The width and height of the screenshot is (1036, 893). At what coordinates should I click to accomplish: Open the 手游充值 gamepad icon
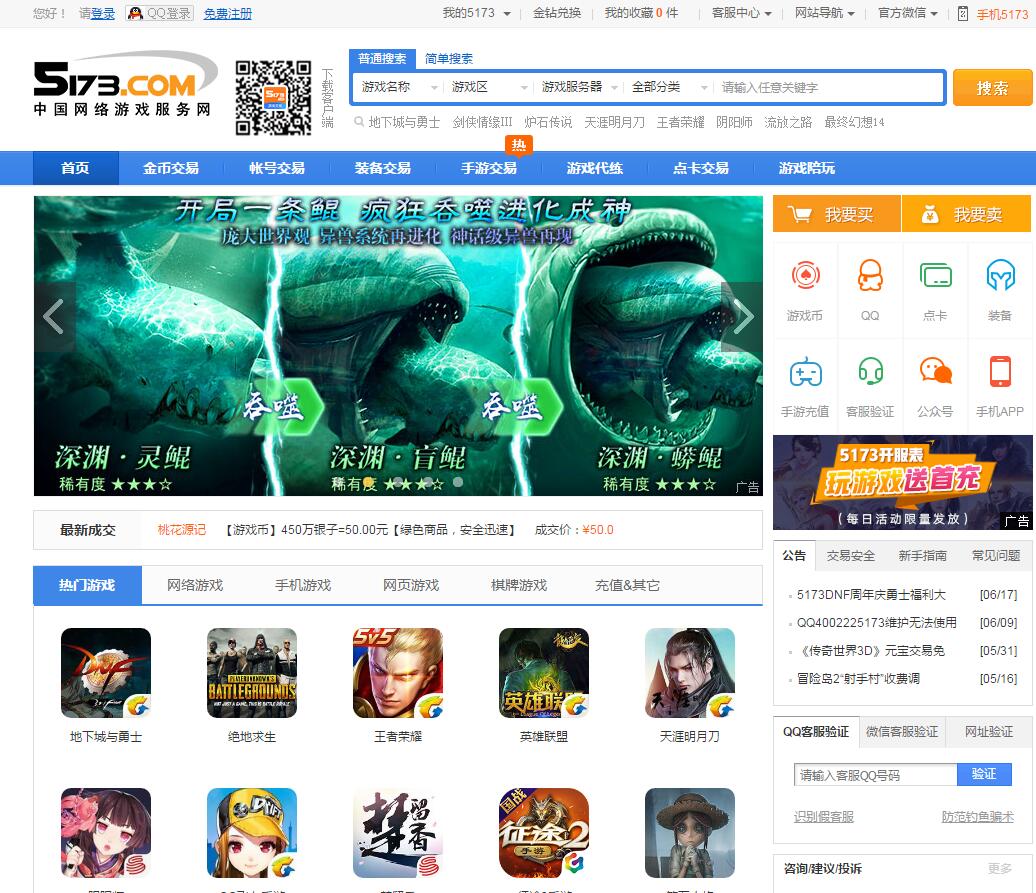coord(805,372)
